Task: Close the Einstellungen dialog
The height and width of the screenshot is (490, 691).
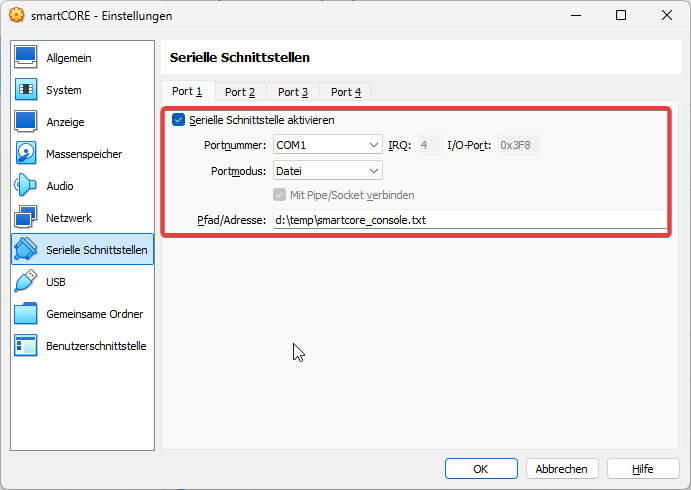Action: tap(667, 15)
